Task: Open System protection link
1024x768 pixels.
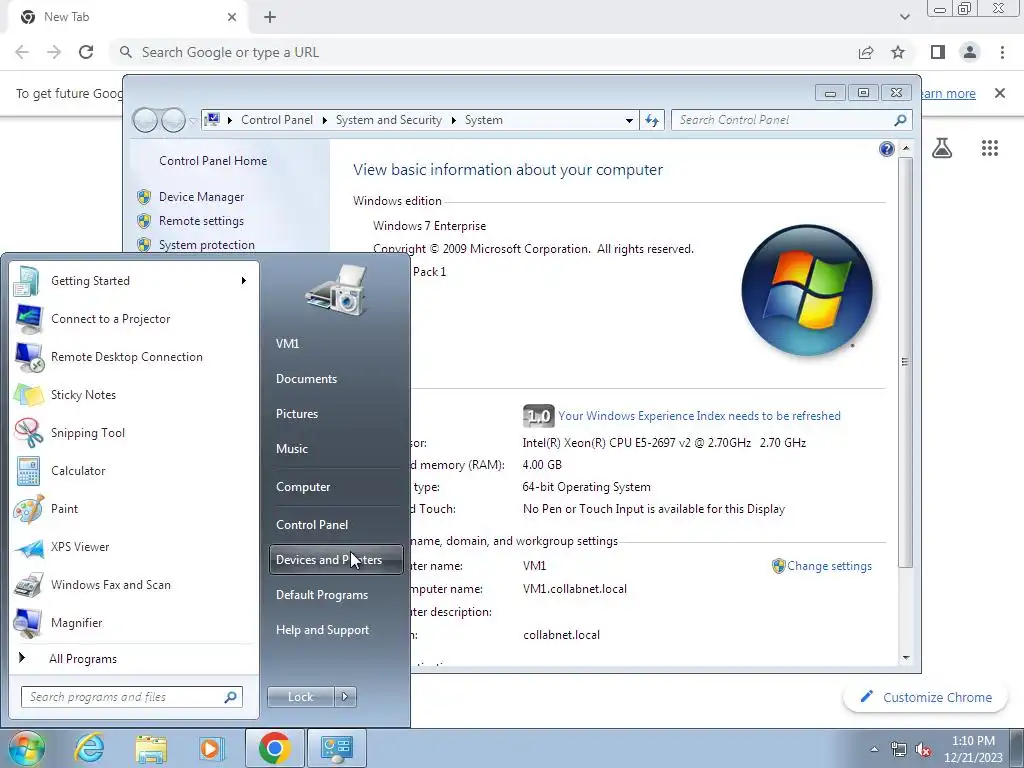Action: point(206,245)
